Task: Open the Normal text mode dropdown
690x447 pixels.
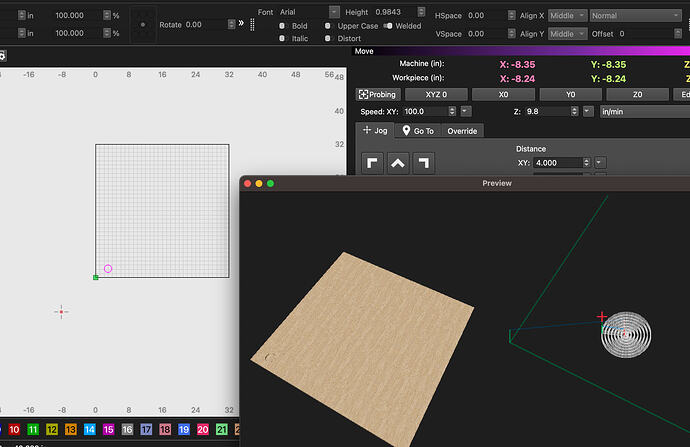Action: (635, 15)
